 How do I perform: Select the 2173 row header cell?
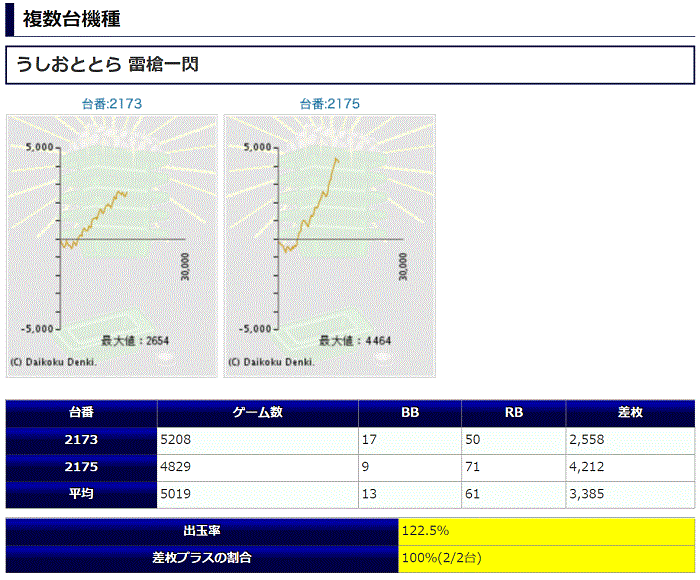(x=82, y=440)
